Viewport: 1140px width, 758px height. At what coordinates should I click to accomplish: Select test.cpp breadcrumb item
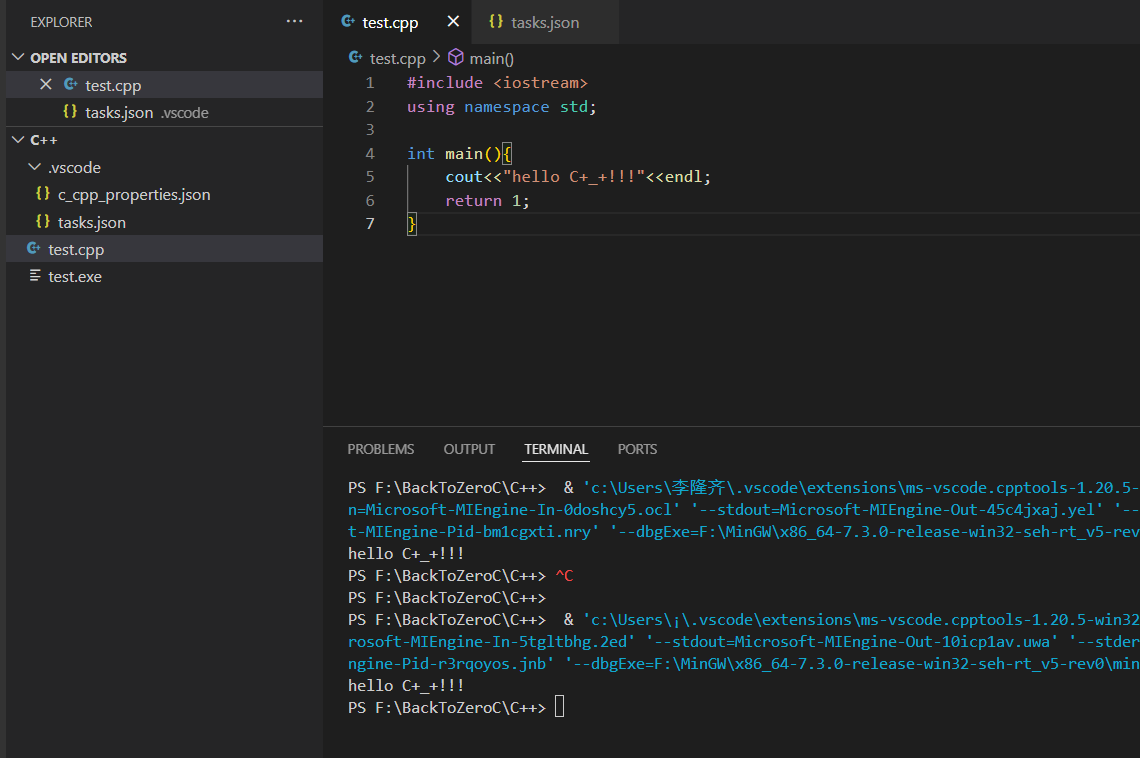[397, 58]
